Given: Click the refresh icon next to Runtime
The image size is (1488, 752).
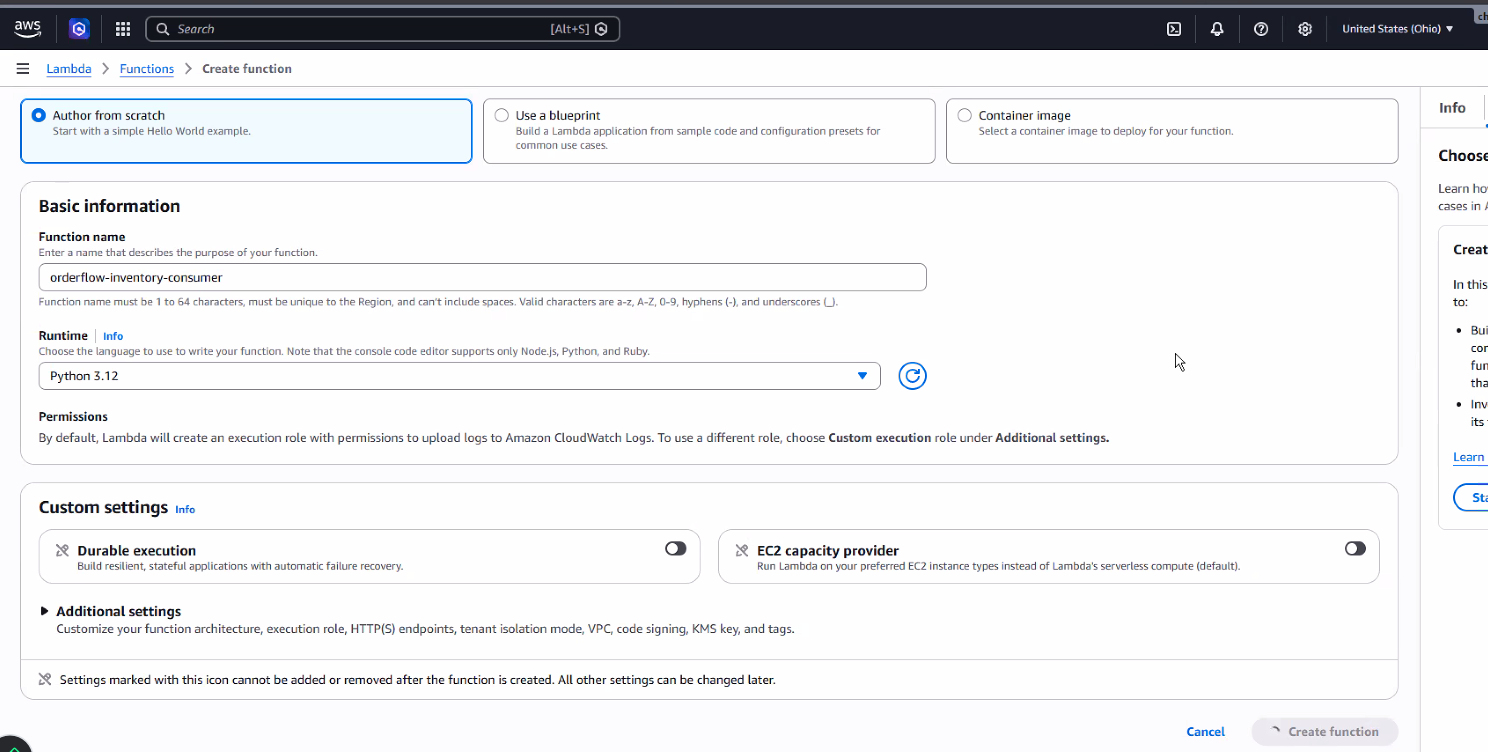Looking at the screenshot, I should tap(912, 376).
